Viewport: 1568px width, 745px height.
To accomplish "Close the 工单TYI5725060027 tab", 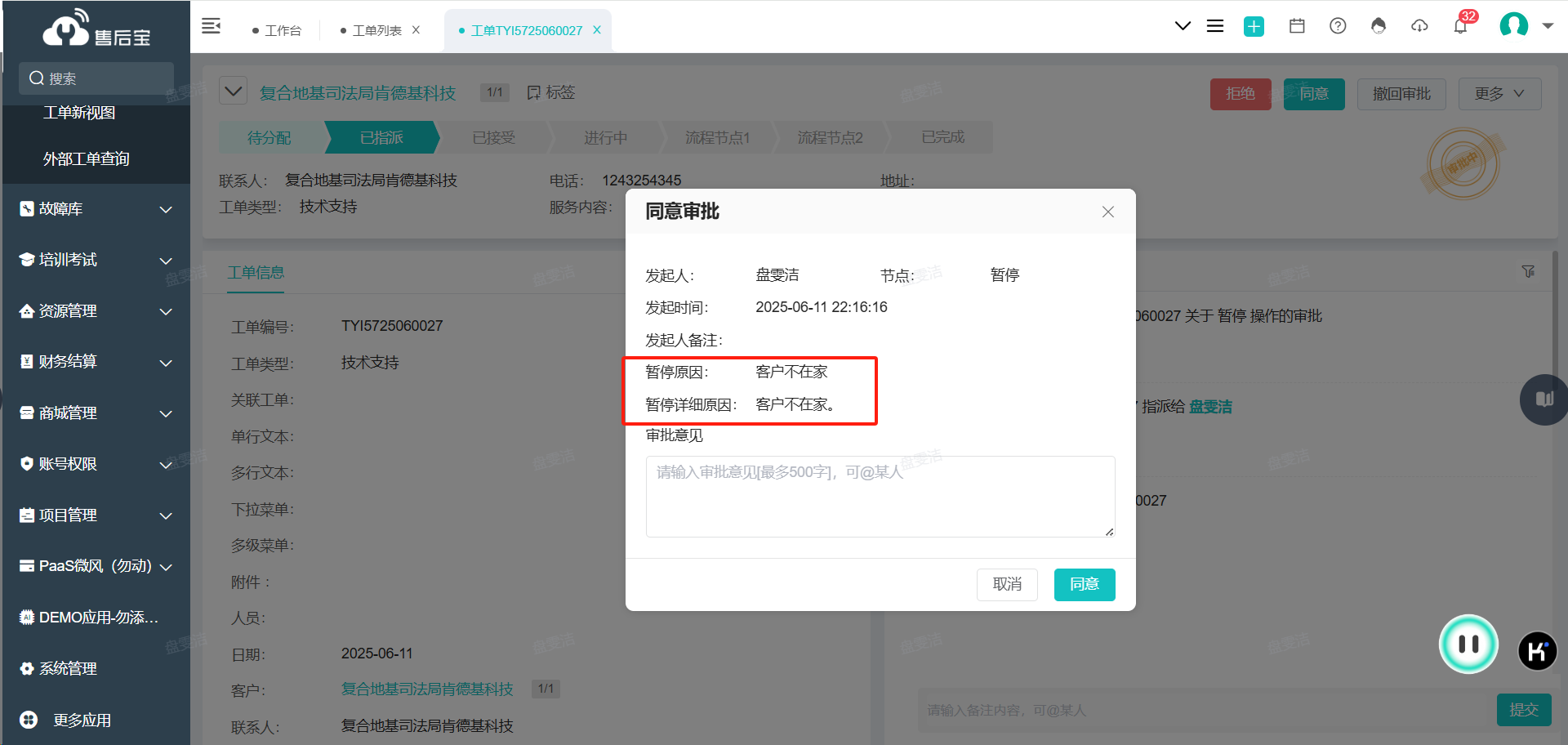I will click(x=597, y=30).
